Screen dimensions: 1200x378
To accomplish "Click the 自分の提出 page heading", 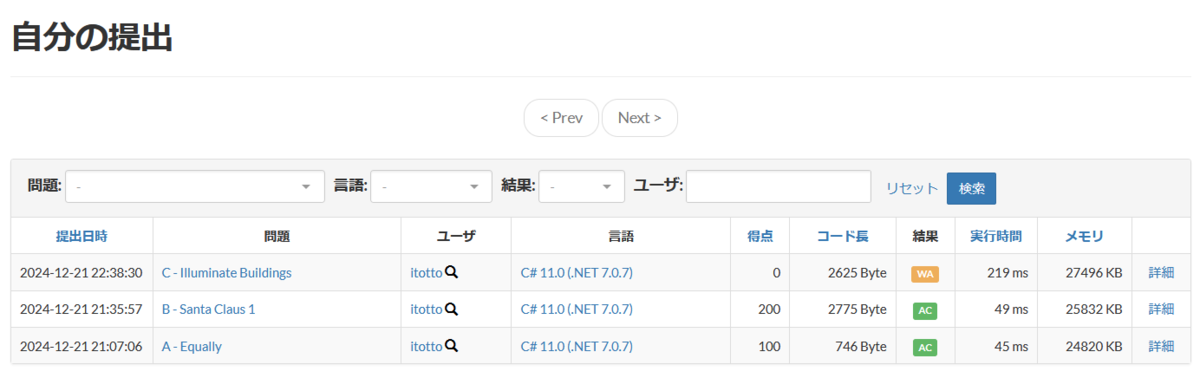I will click(x=92, y=37).
